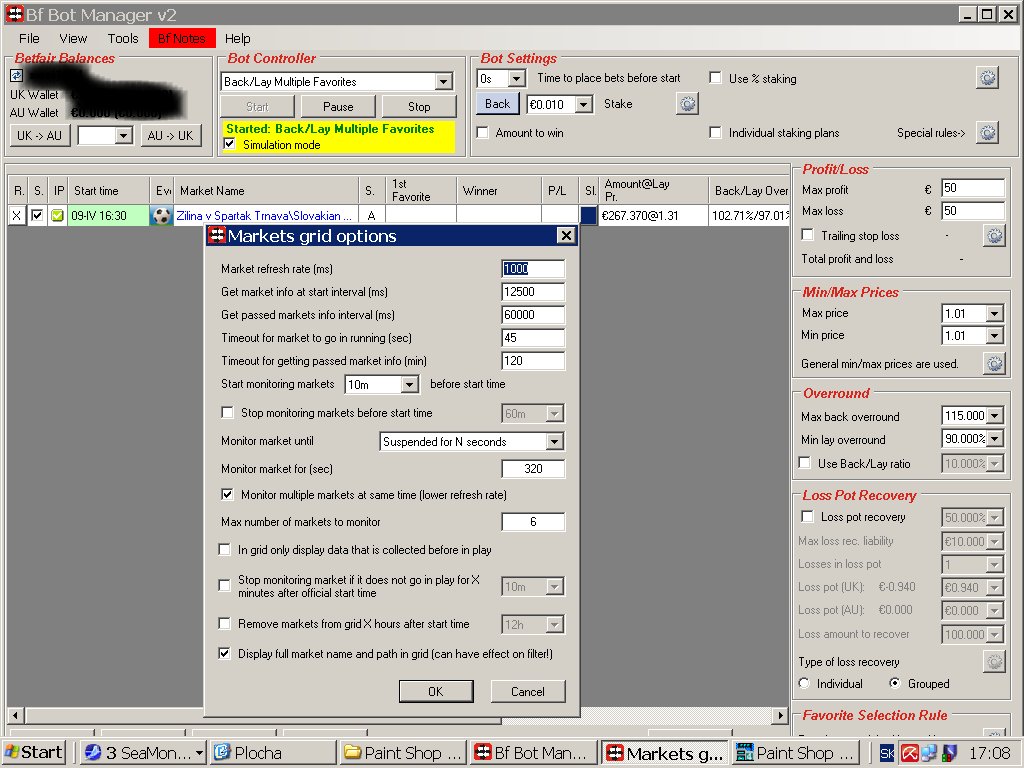Click the AU -> UK transfer button
The image size is (1024, 768).
click(170, 135)
